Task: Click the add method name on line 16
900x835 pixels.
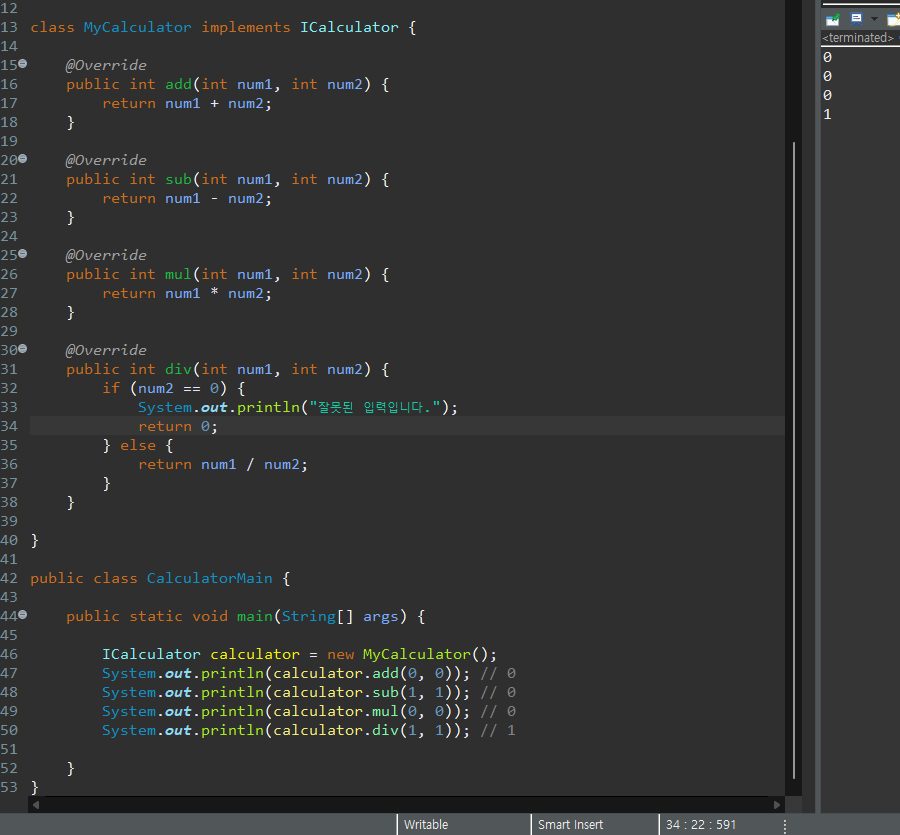Action: click(x=179, y=84)
